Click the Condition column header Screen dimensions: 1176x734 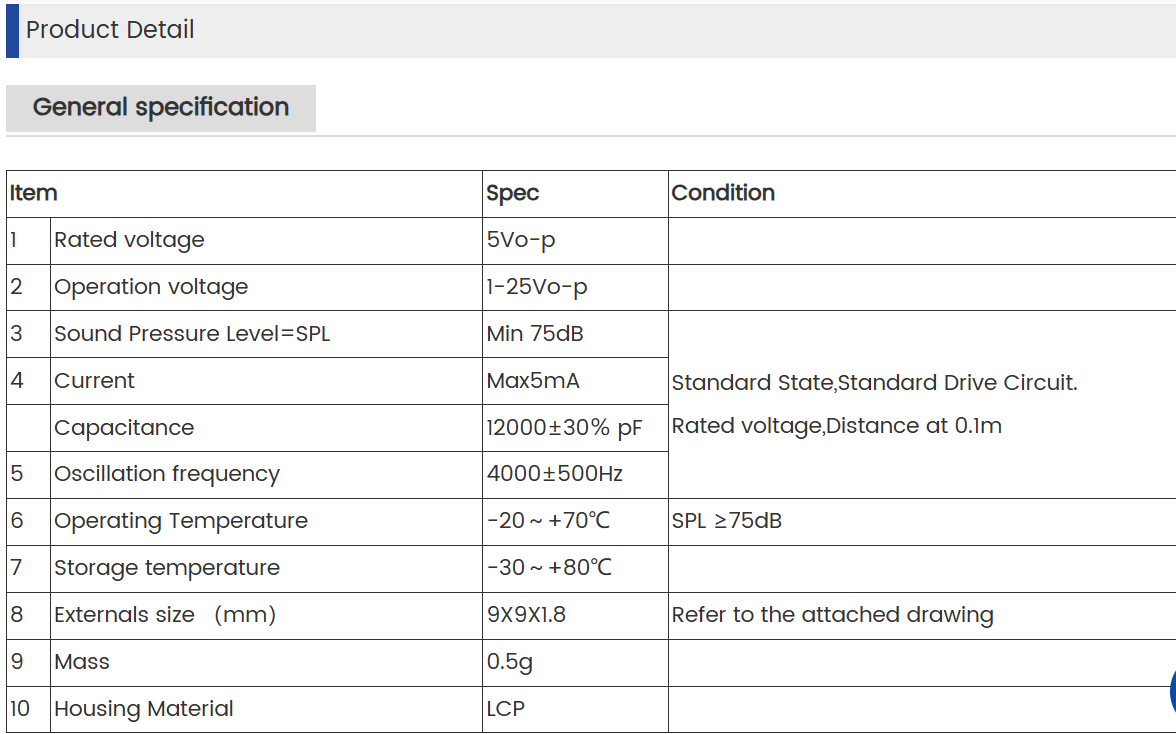tap(723, 193)
